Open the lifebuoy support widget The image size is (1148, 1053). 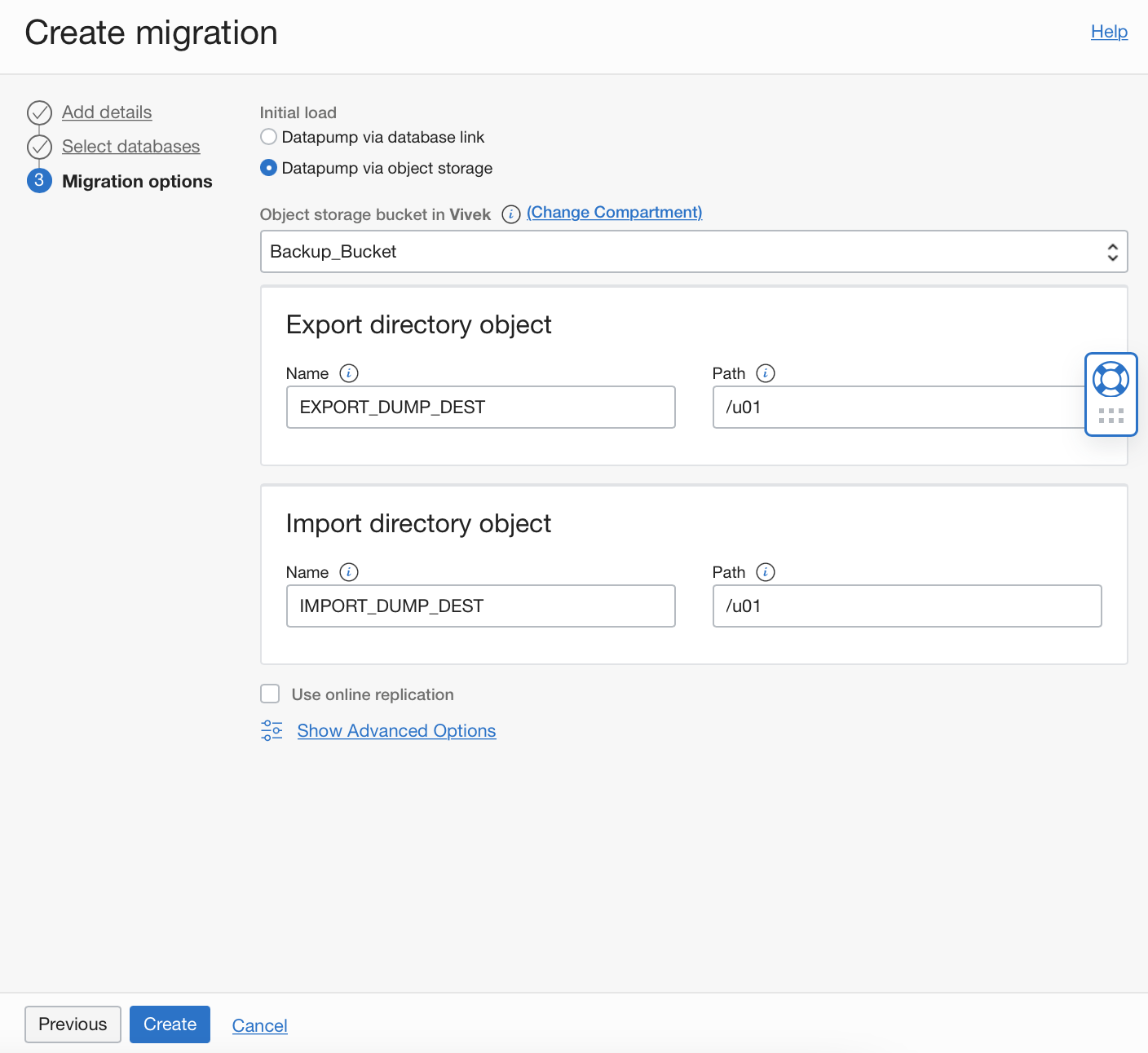(1110, 380)
